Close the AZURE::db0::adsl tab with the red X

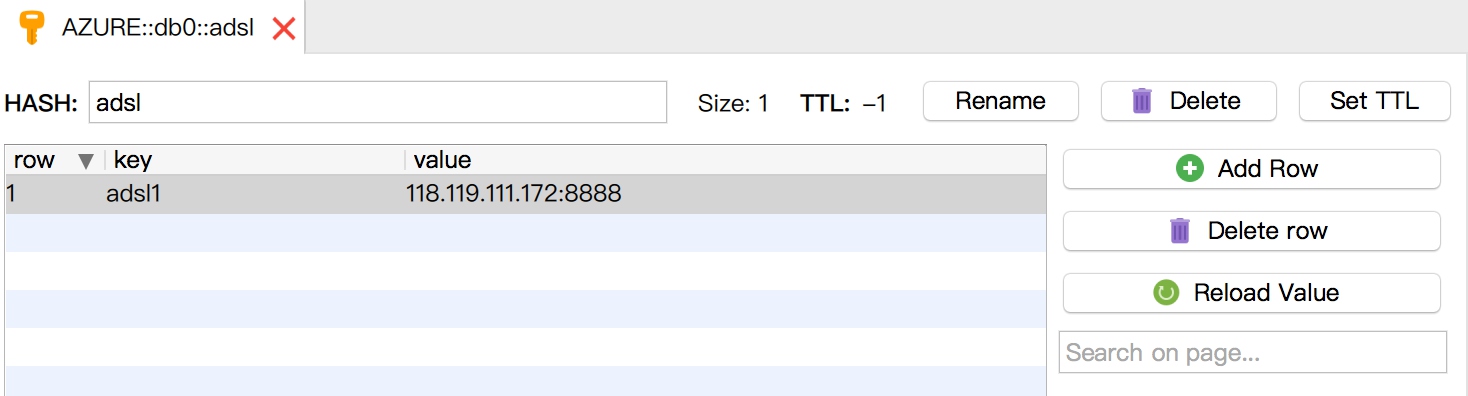[284, 29]
